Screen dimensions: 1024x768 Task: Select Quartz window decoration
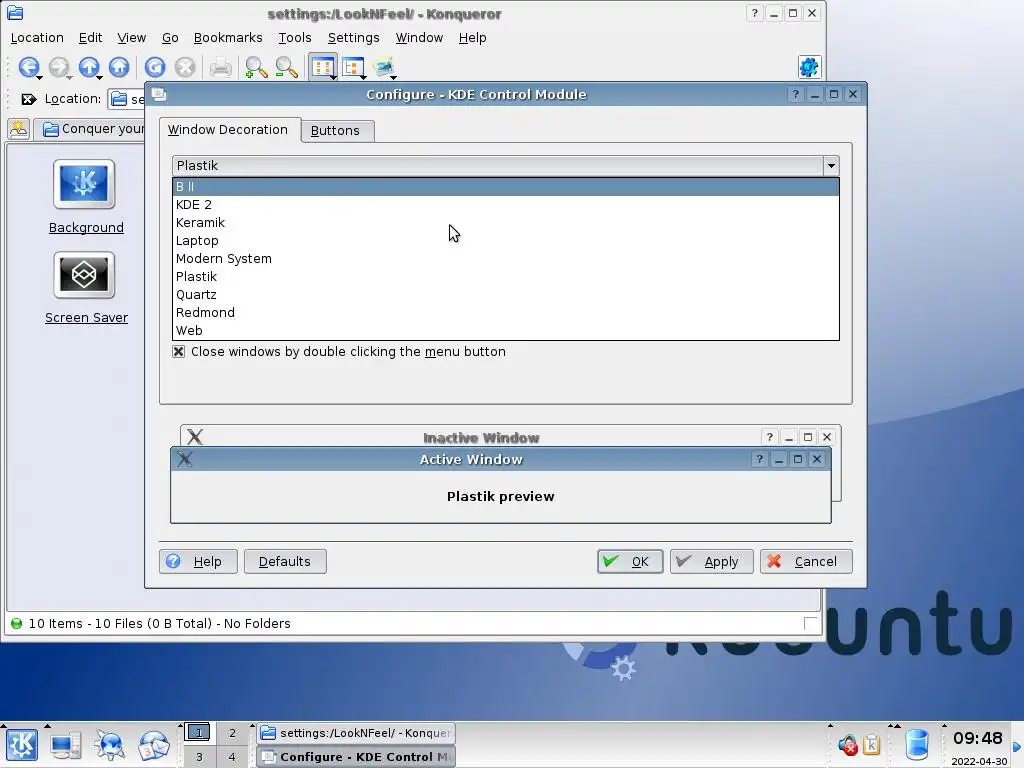[505, 295]
